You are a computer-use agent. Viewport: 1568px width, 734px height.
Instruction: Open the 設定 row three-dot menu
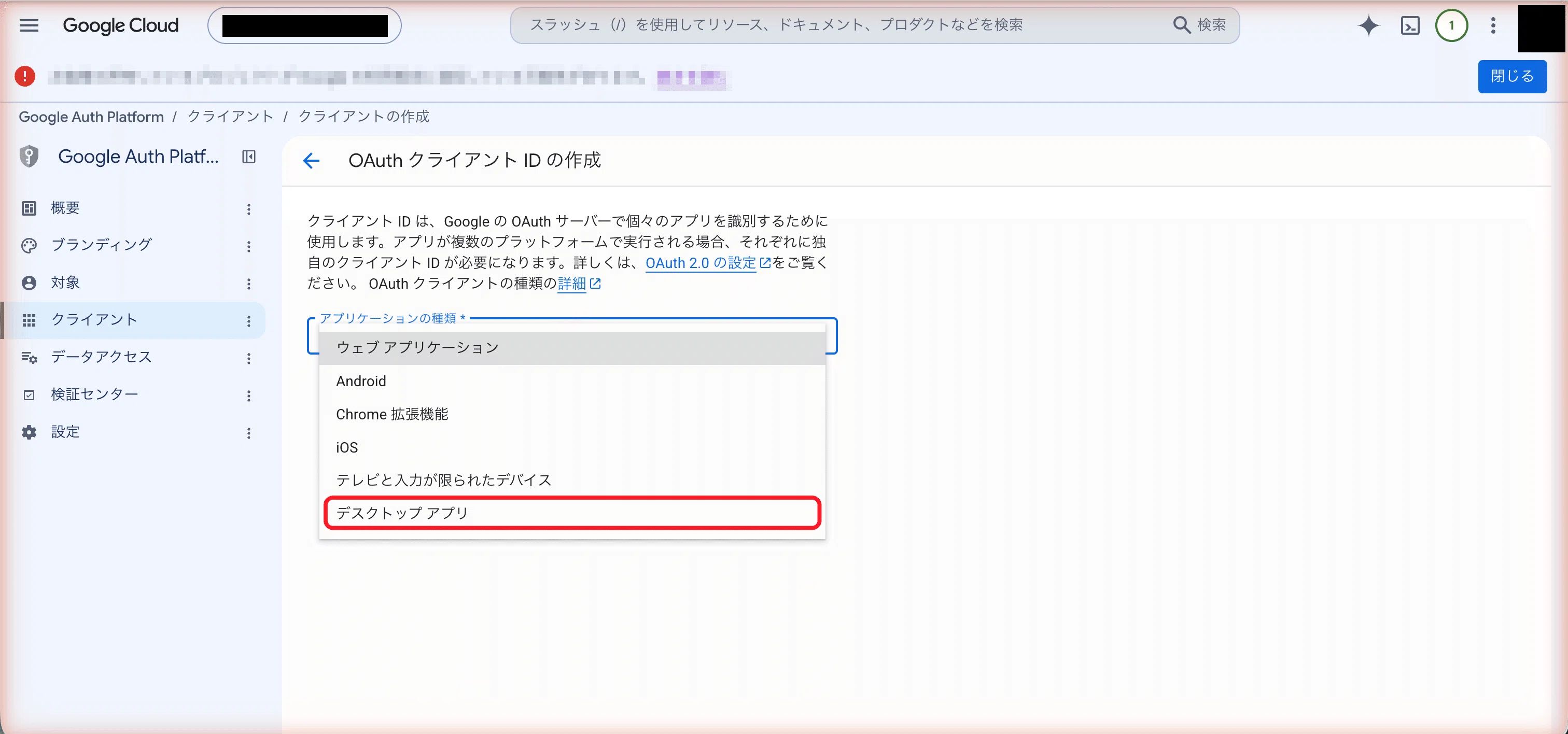(x=248, y=433)
